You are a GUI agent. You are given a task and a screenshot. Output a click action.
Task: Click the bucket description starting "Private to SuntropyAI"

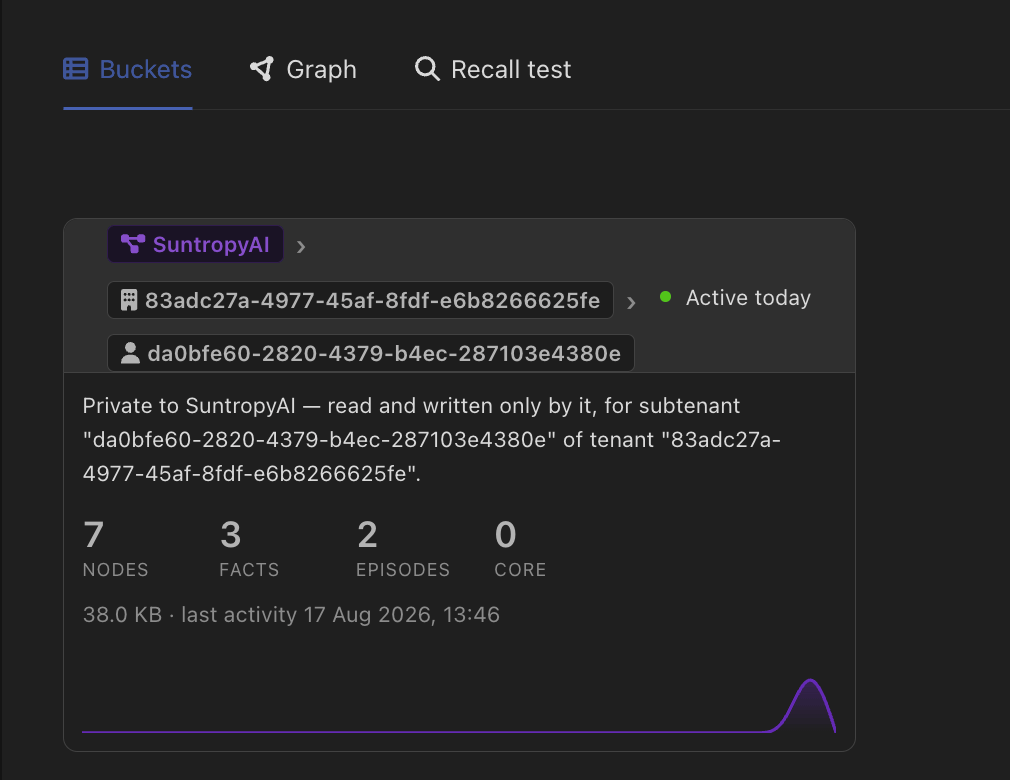[432, 440]
